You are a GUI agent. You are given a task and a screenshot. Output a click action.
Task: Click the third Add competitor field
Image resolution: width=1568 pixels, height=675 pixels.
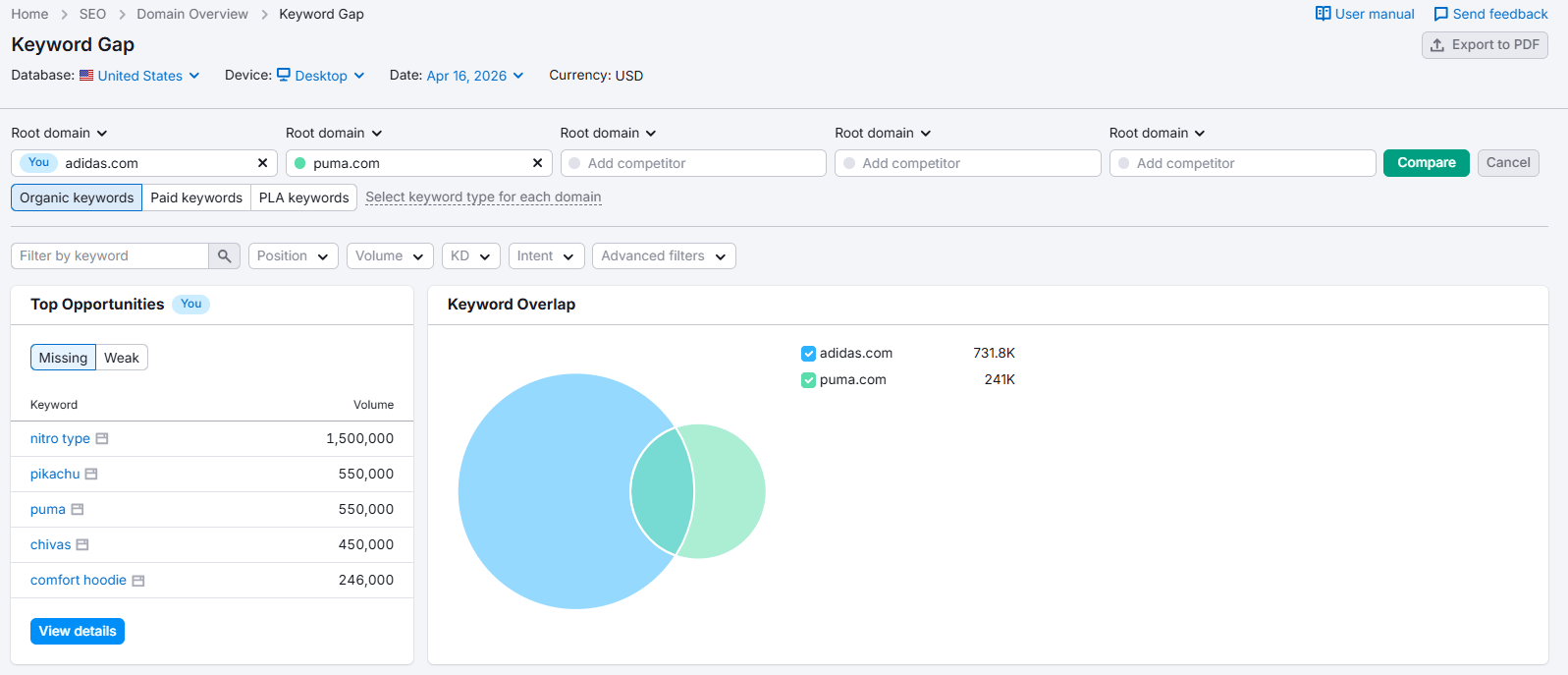coord(693,163)
